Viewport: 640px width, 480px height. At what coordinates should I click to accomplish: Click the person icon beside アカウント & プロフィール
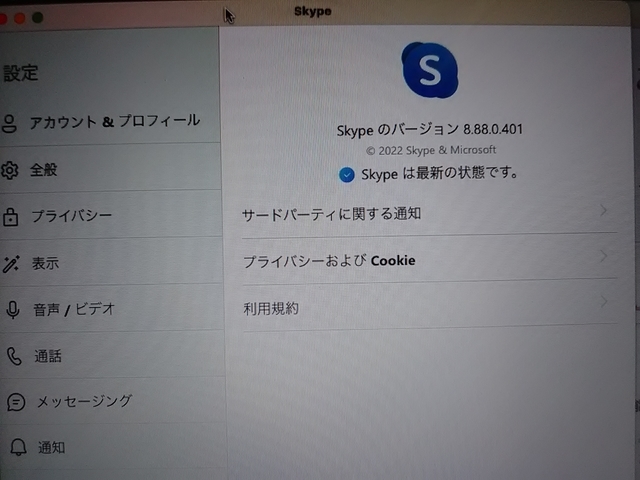click(9, 124)
